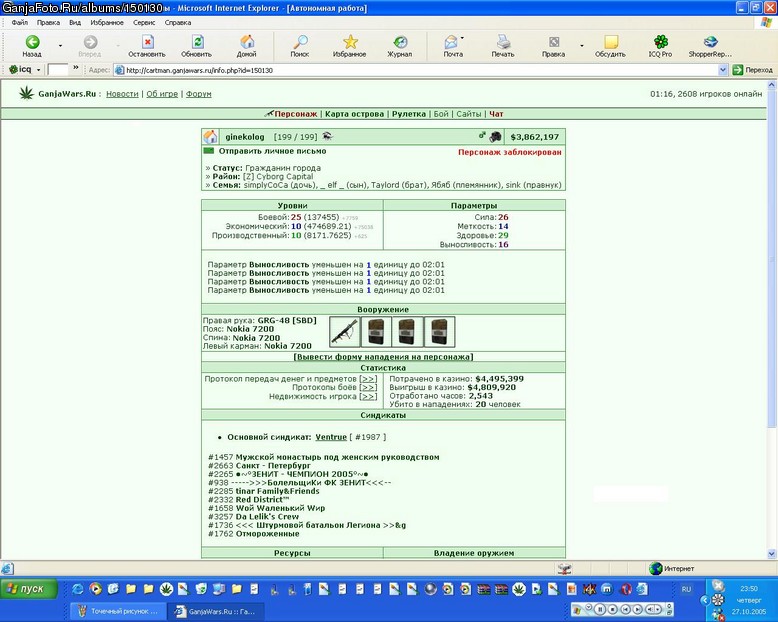
Task: Launch ICQ Pro toolbar icon
Action: 660,46
